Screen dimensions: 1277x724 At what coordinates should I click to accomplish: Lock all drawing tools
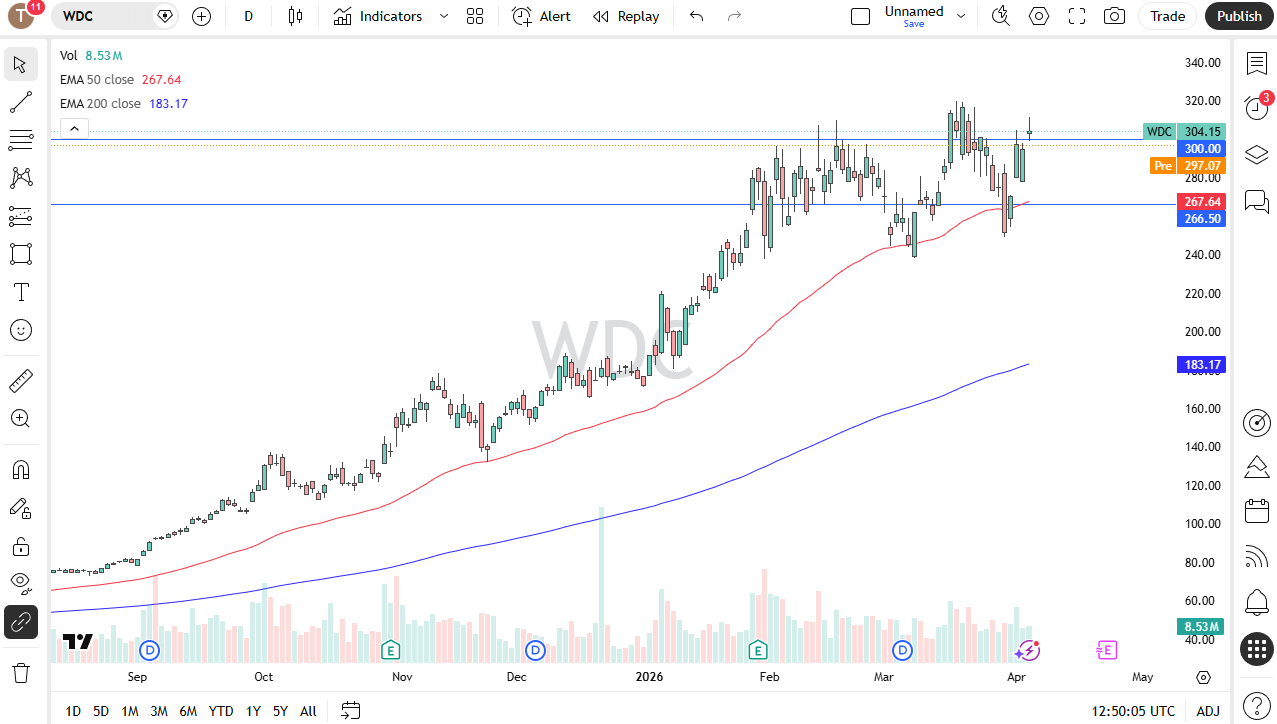click(21, 546)
